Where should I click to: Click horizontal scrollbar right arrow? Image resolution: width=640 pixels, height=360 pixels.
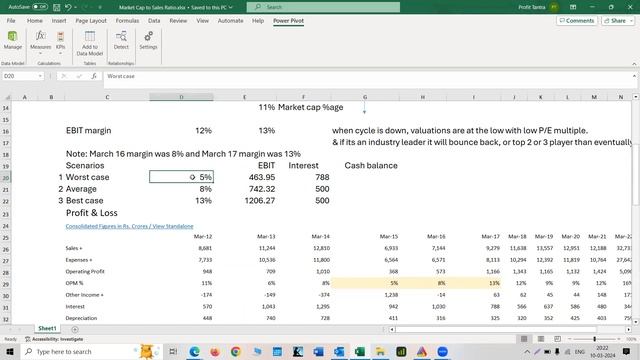[x=629, y=329]
